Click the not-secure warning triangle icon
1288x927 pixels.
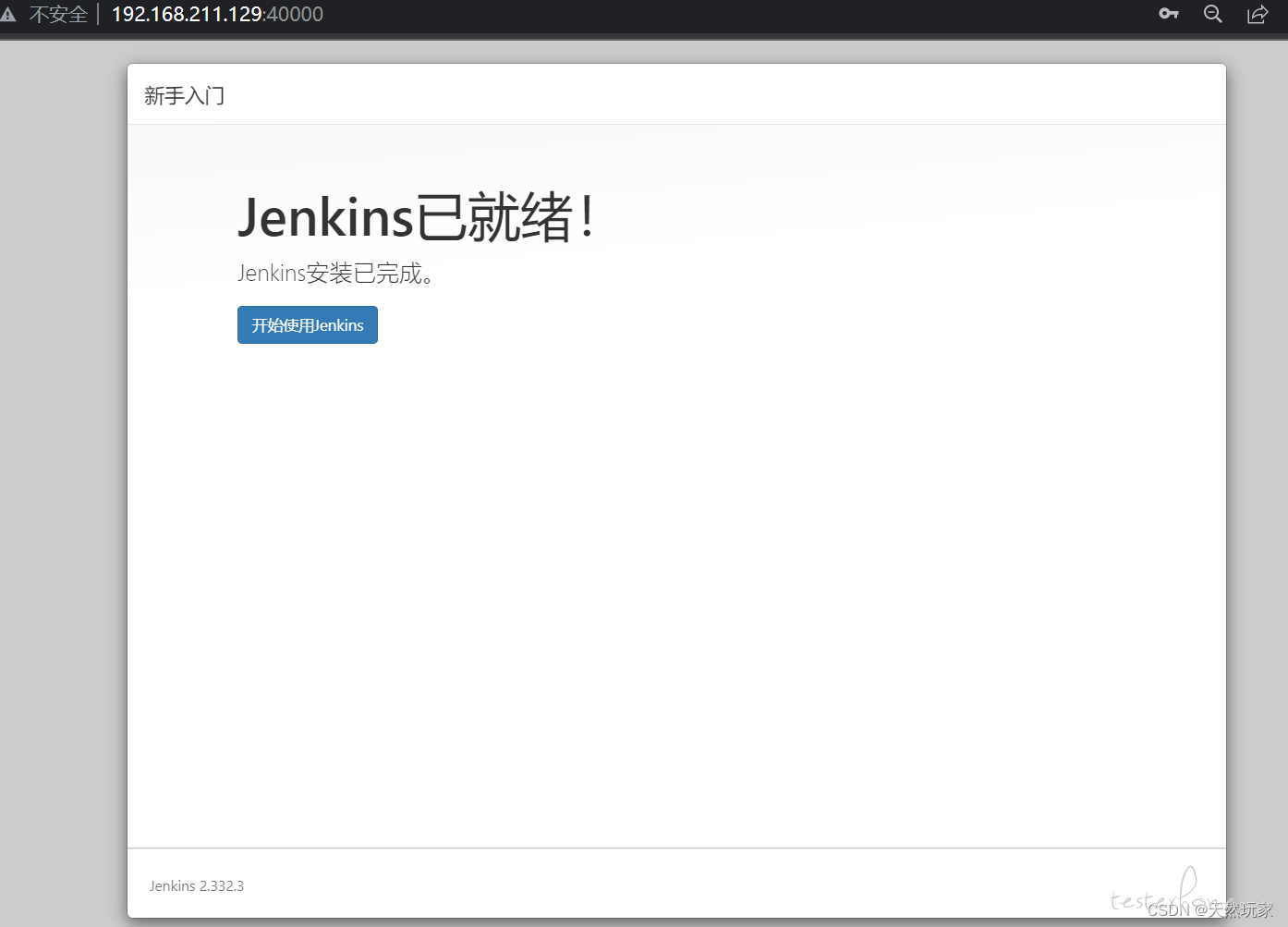tap(8, 15)
